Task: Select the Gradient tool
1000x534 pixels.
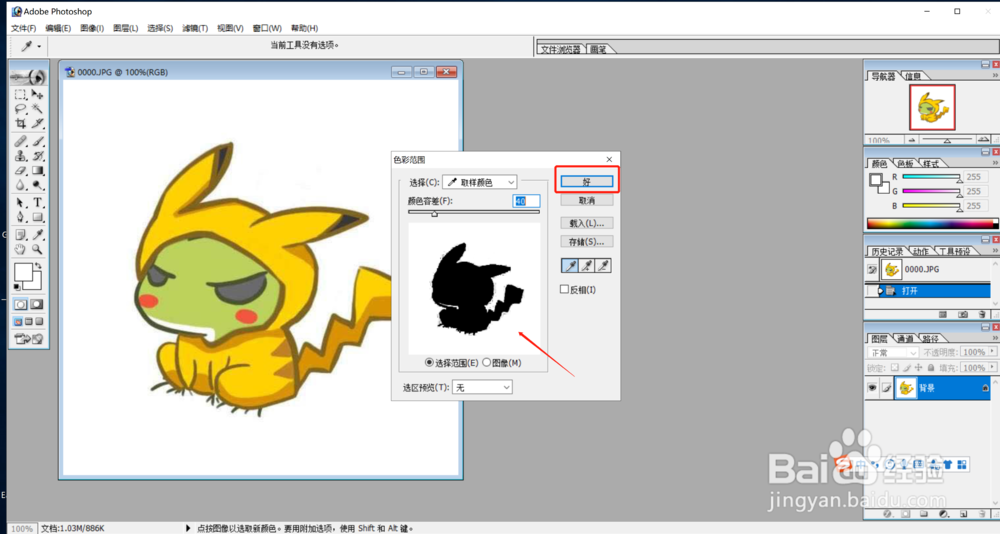Action: click(x=38, y=170)
